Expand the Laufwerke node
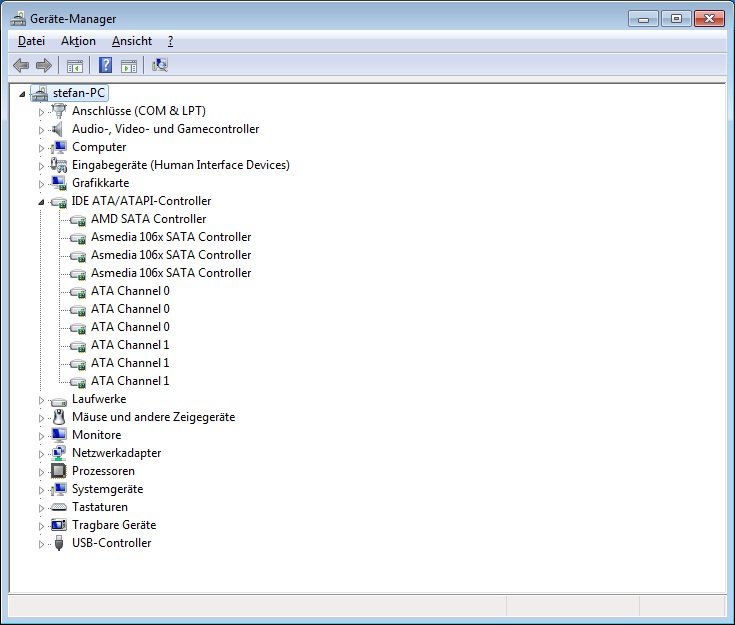The width and height of the screenshot is (735, 625). [x=41, y=400]
